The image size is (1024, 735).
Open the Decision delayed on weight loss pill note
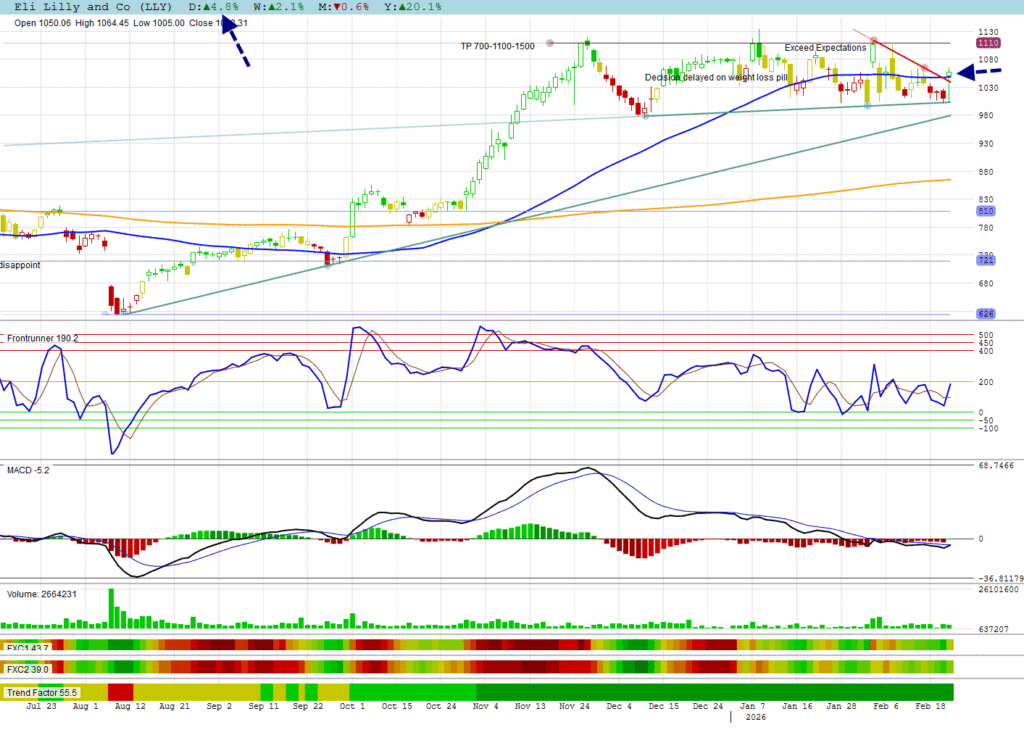pyautogui.click(x=716, y=77)
